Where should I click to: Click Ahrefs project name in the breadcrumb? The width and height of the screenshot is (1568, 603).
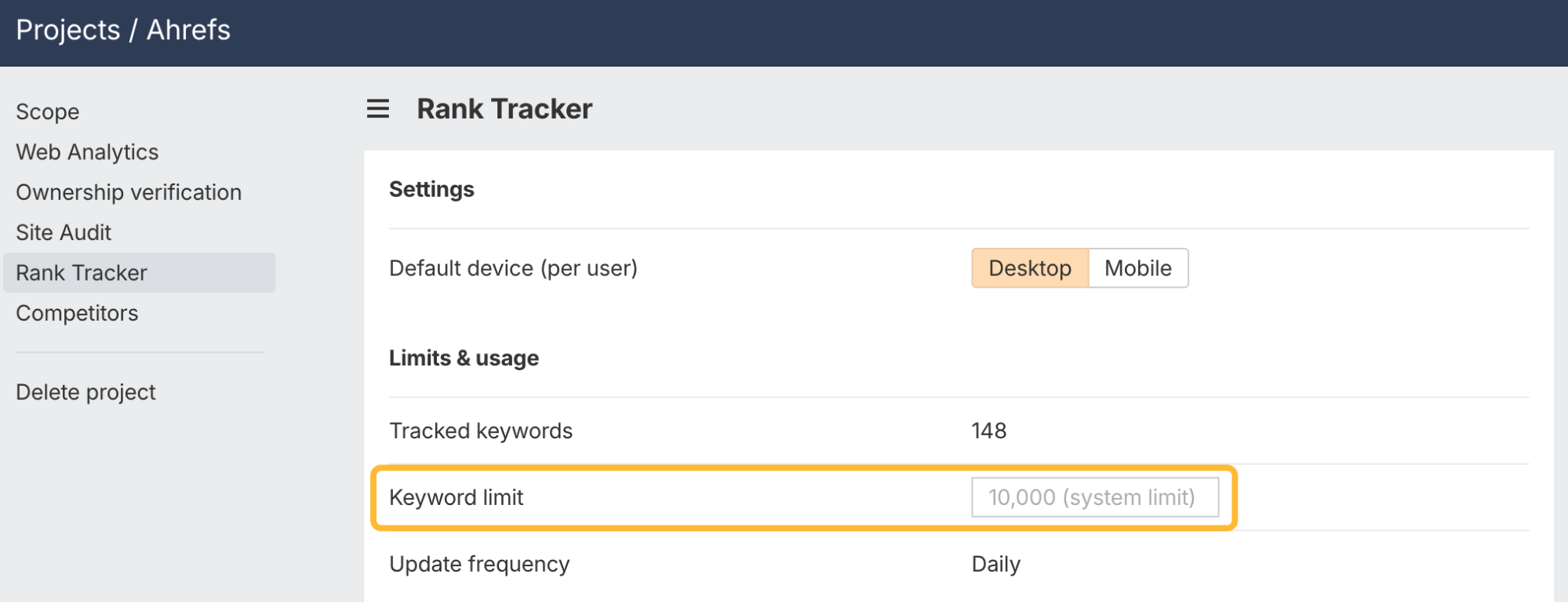189,30
